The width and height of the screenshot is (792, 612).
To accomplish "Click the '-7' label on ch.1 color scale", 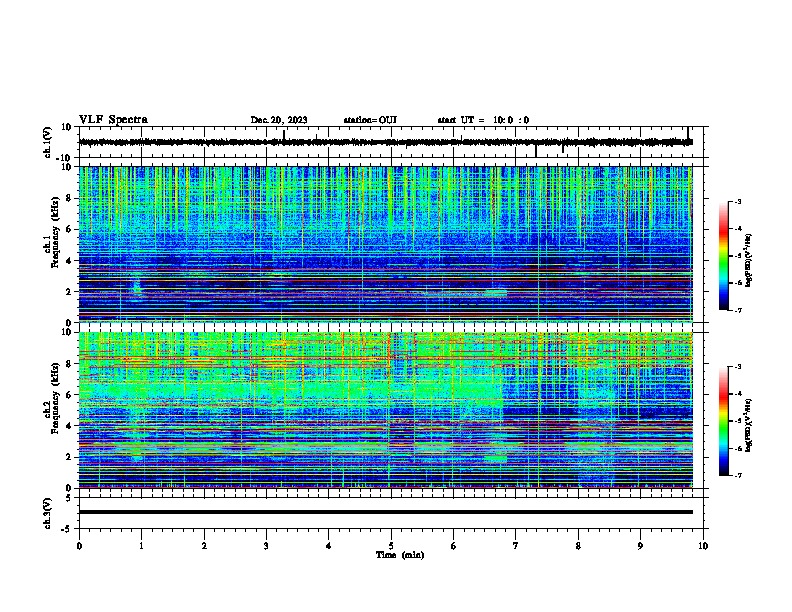I will pyautogui.click(x=738, y=310).
